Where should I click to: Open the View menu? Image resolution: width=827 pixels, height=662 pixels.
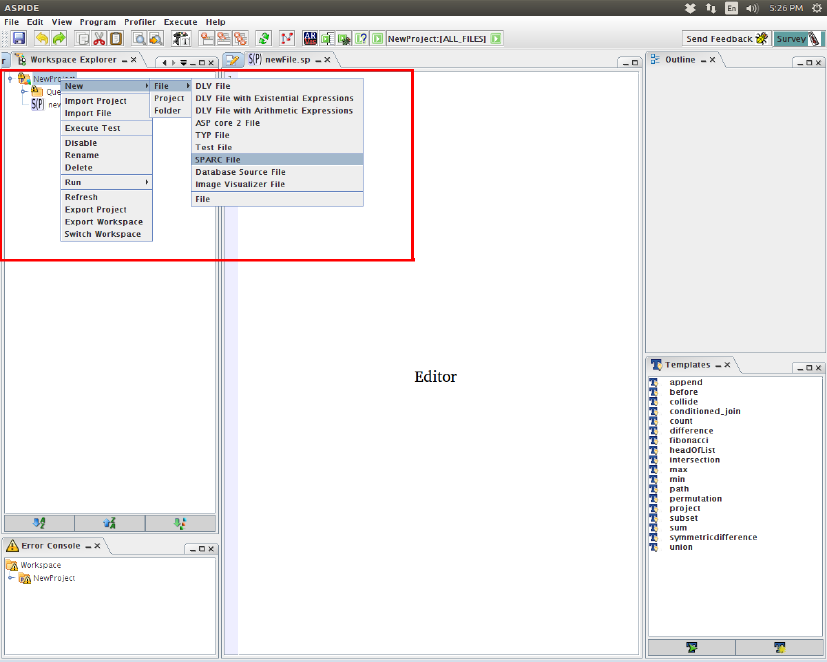(62, 22)
